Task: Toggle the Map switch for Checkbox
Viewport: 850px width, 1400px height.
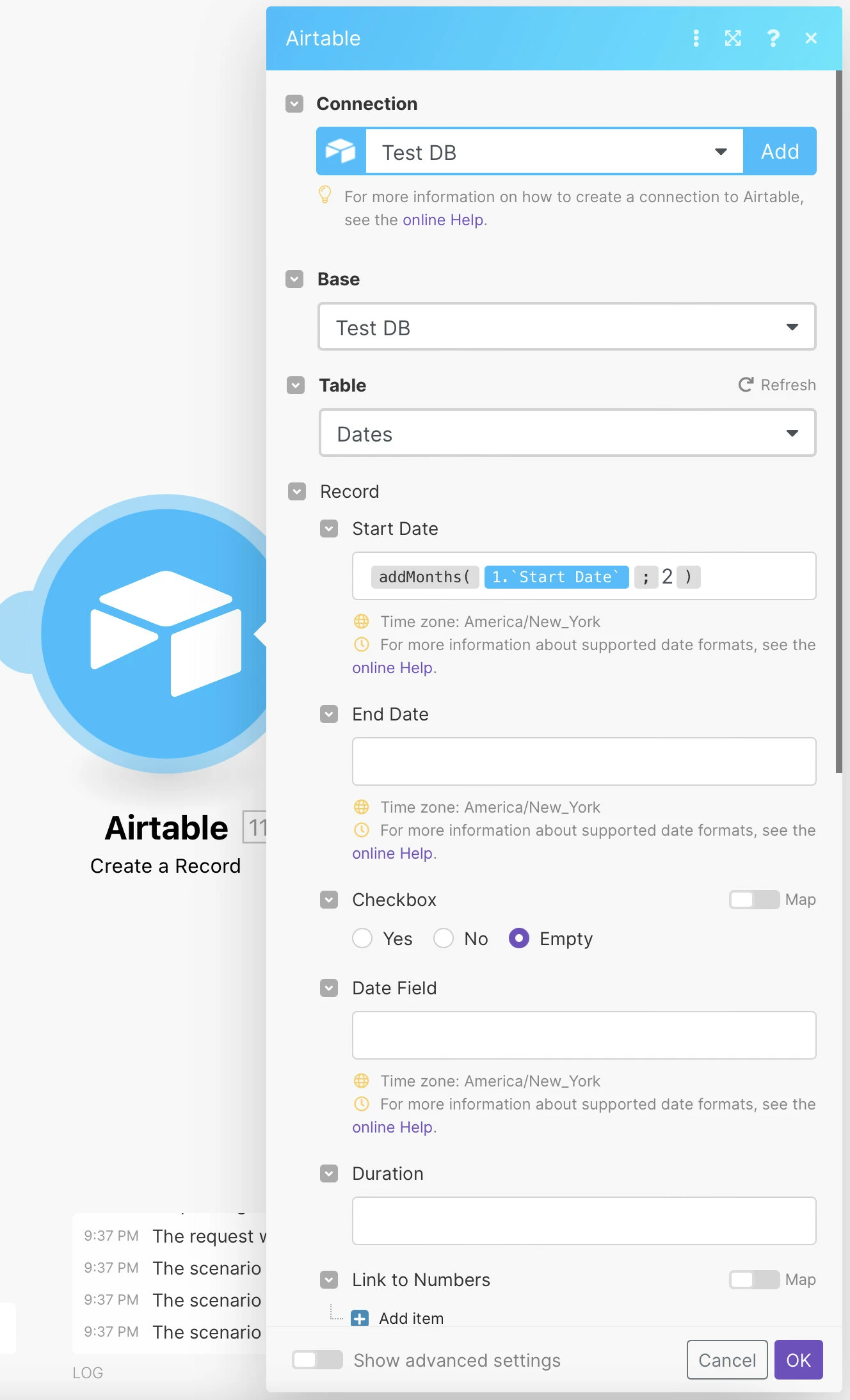Action: (x=754, y=899)
